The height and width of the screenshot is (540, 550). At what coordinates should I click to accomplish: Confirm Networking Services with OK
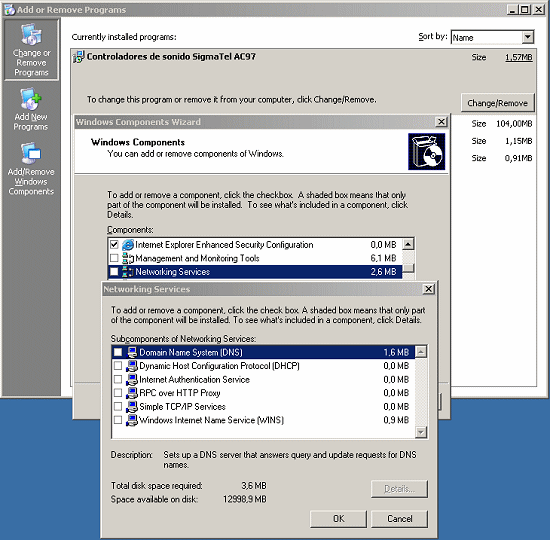click(338, 519)
